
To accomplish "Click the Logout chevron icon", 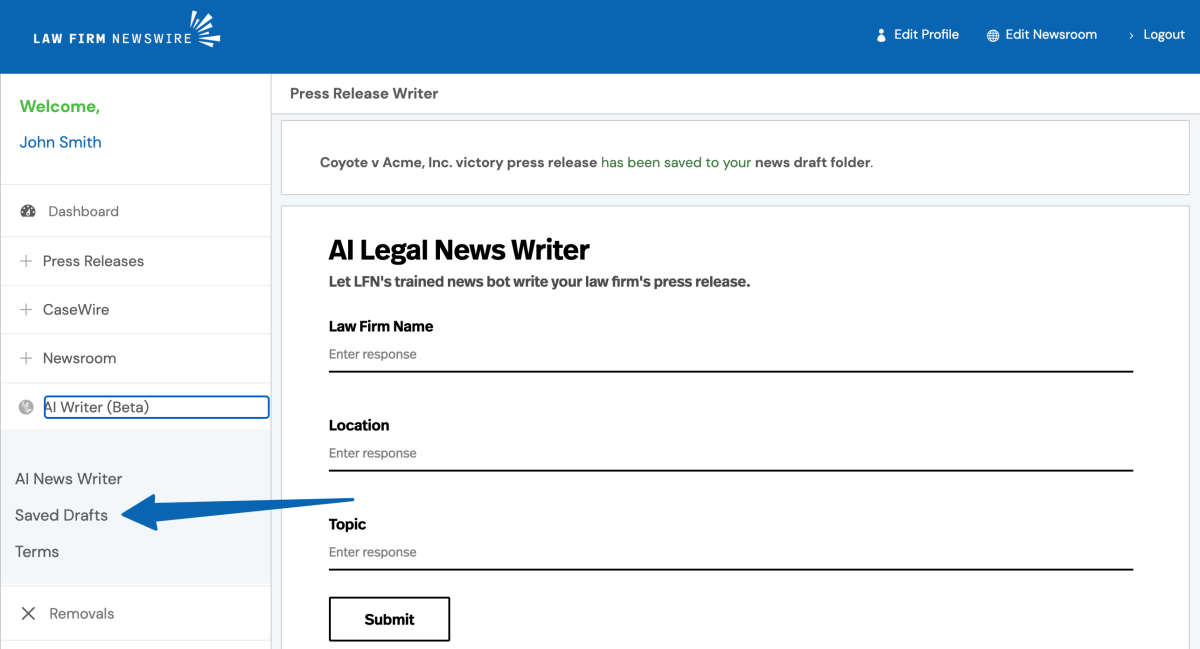I will [1131, 35].
